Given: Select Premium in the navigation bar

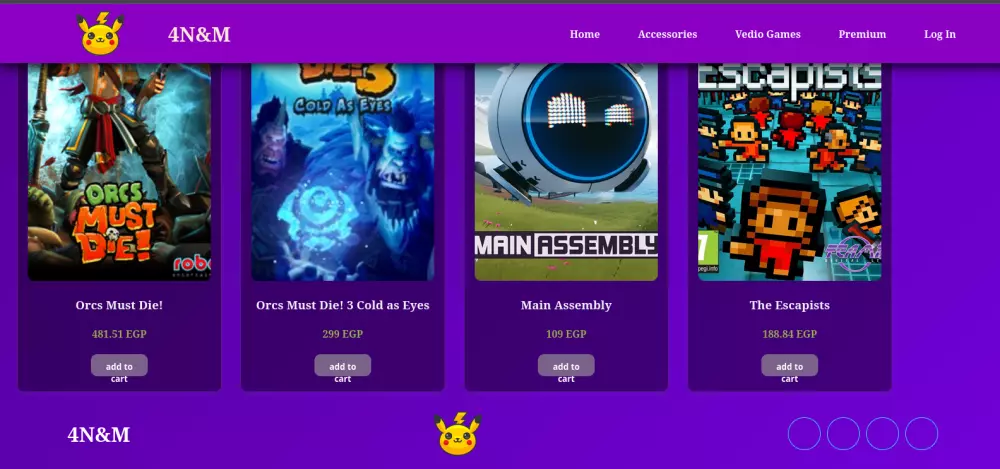Looking at the screenshot, I should (x=862, y=34).
